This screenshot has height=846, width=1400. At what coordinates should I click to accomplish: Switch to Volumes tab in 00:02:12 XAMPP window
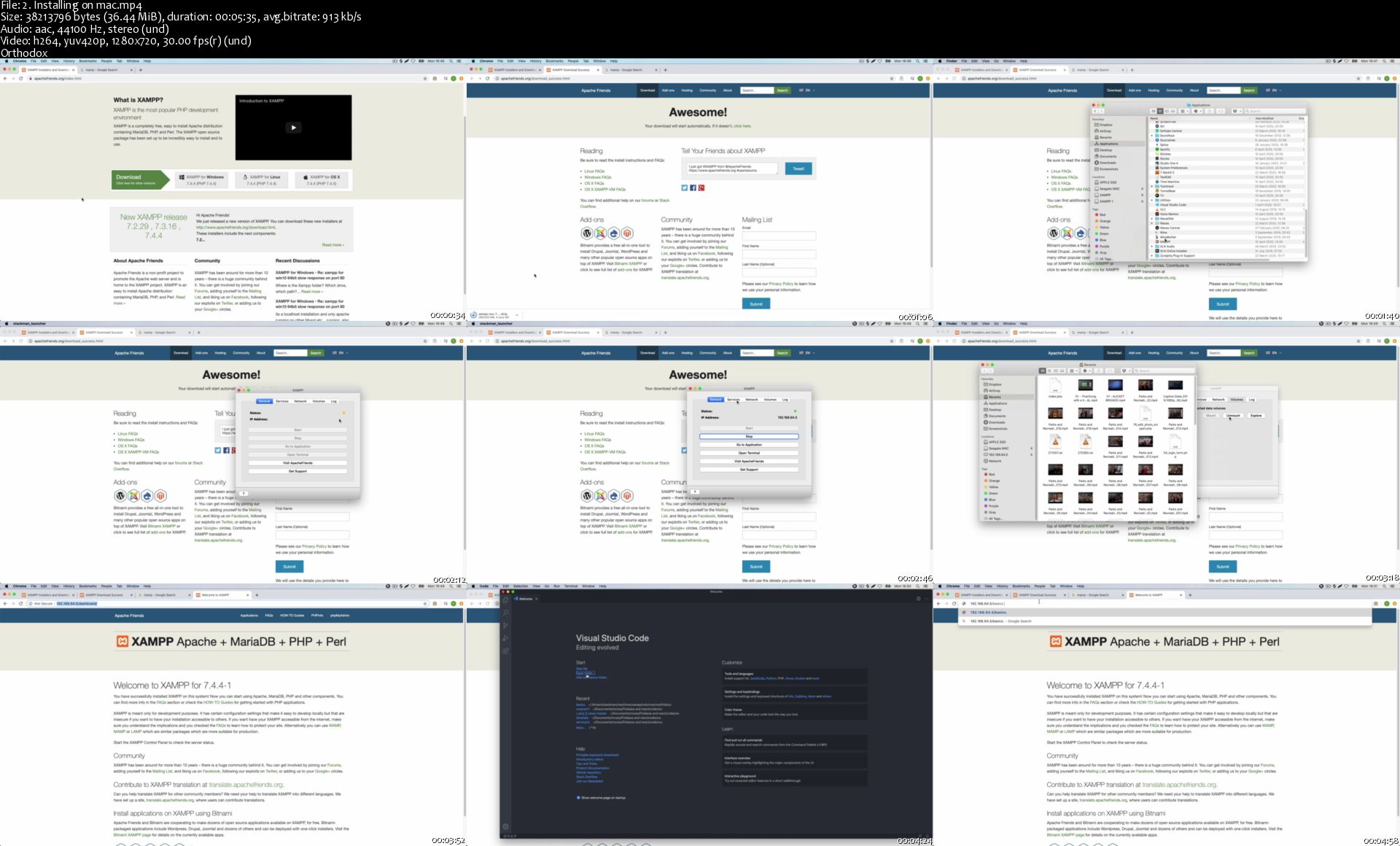coord(319,401)
